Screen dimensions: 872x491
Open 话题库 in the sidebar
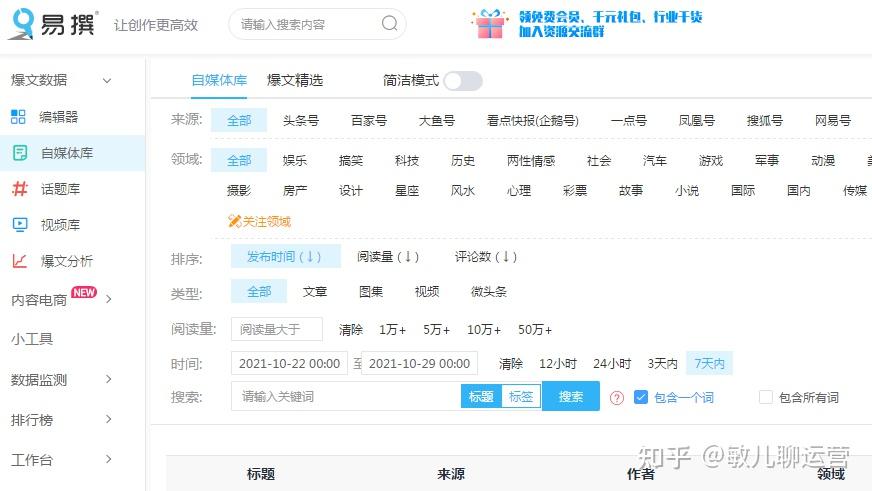coord(61,189)
